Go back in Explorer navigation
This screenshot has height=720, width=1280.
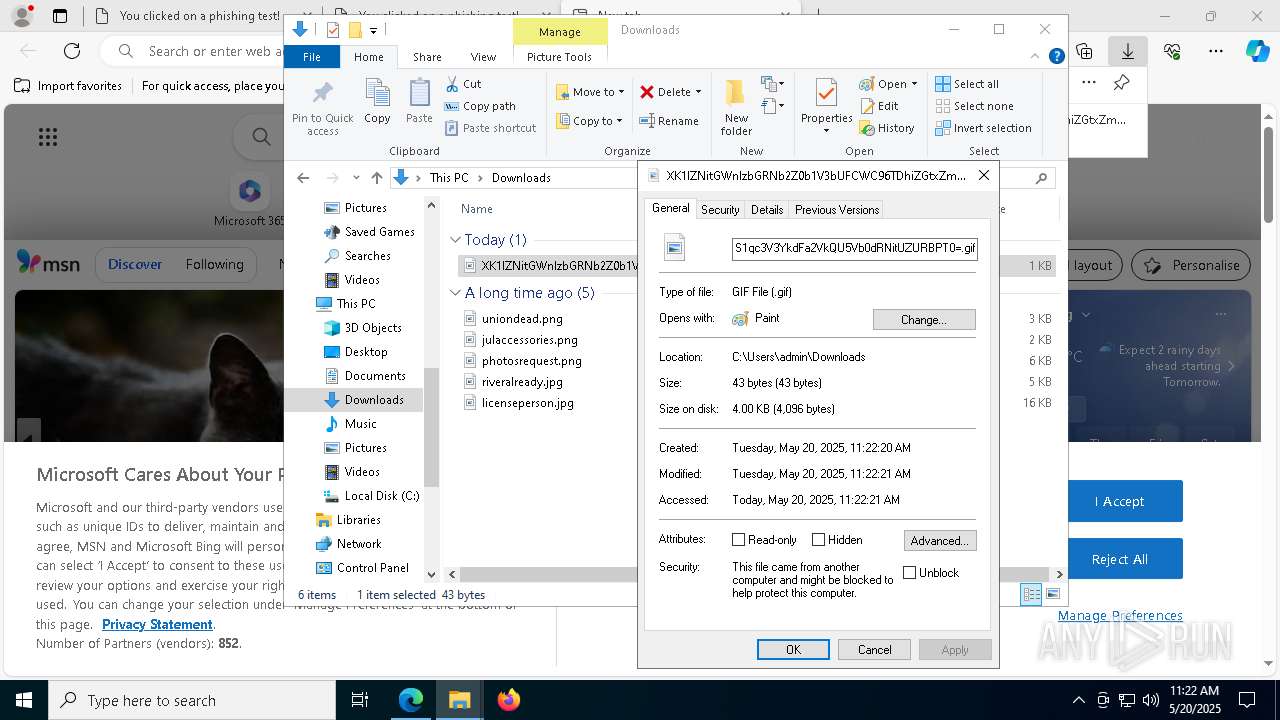click(x=303, y=178)
